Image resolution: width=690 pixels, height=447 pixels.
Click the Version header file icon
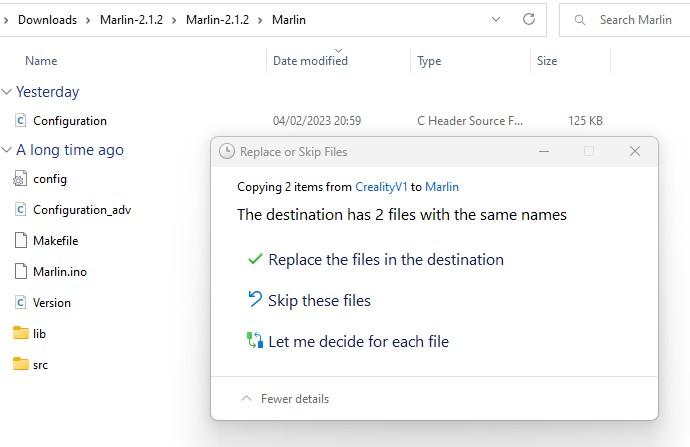click(x=21, y=303)
